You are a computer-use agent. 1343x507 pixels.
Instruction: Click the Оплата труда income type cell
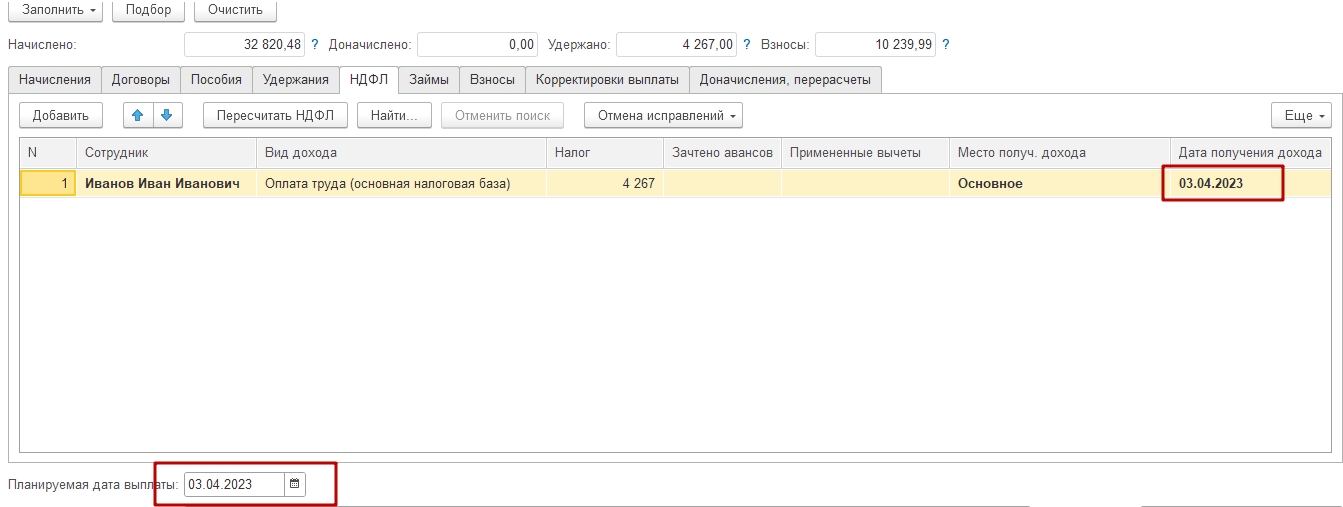pos(401,183)
